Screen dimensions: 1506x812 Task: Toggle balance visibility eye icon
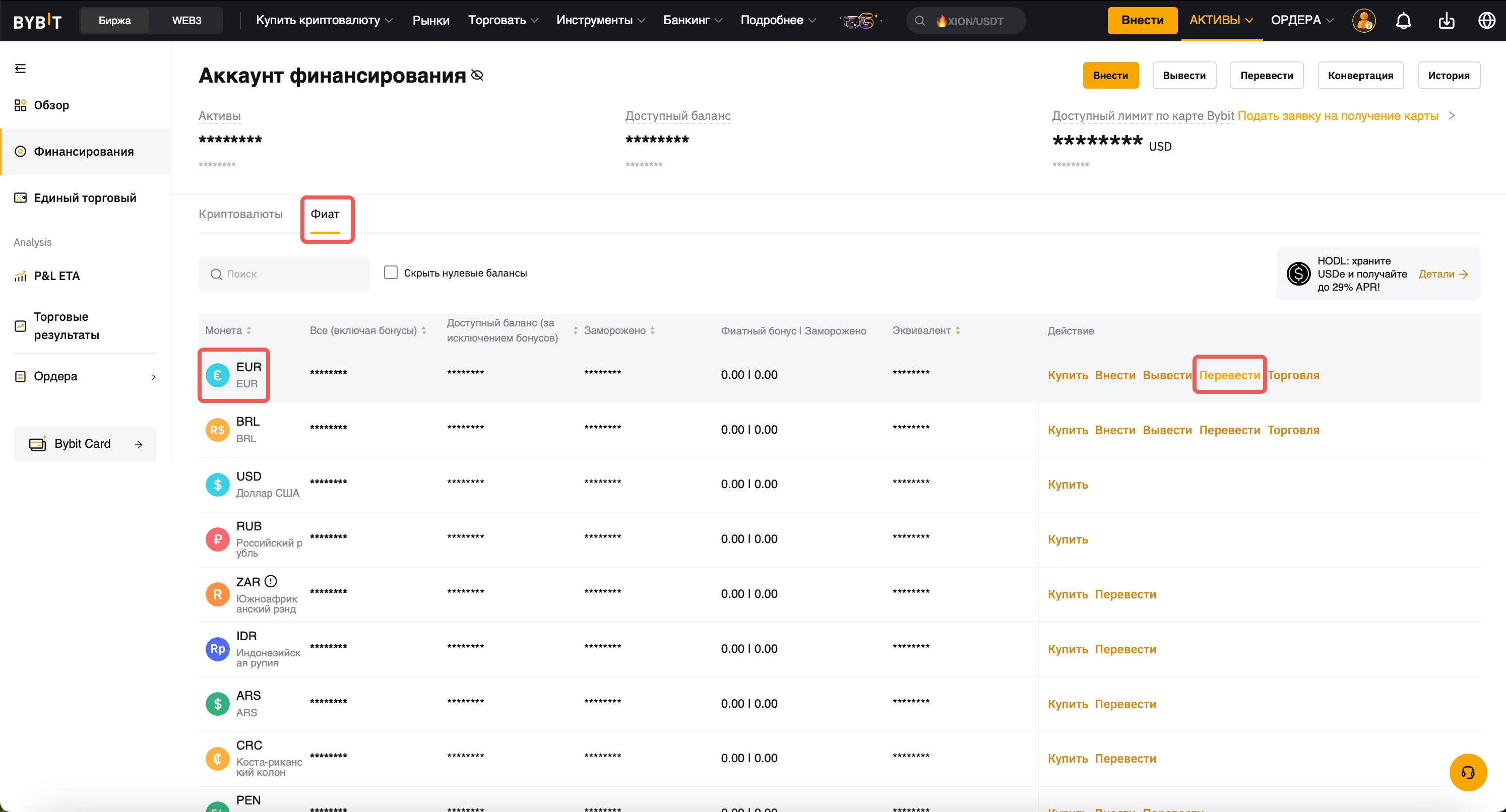click(x=477, y=76)
